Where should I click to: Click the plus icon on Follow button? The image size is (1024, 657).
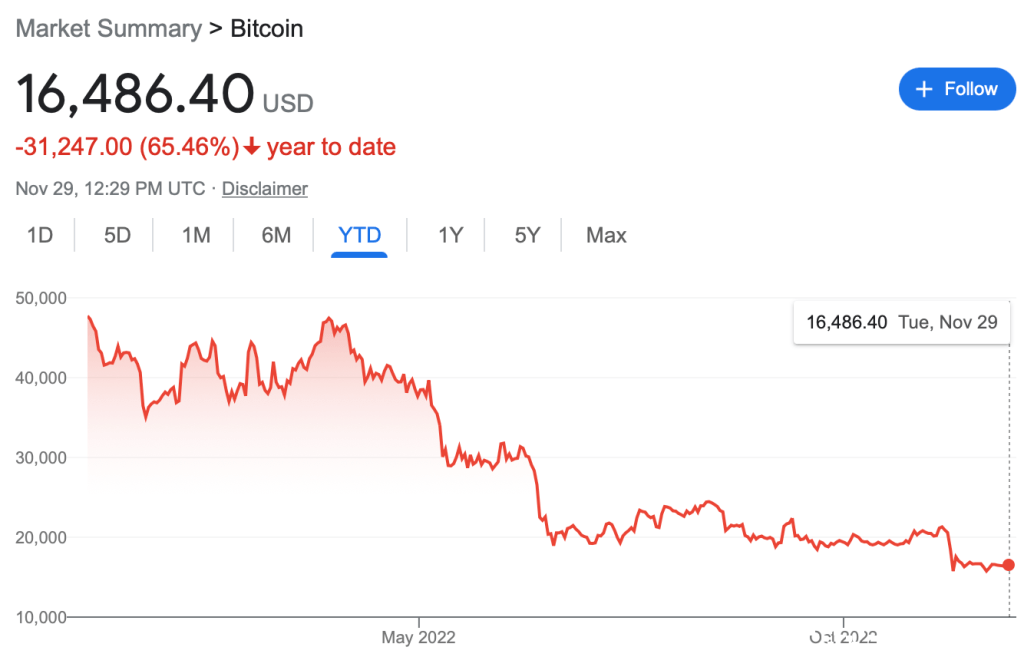point(924,89)
